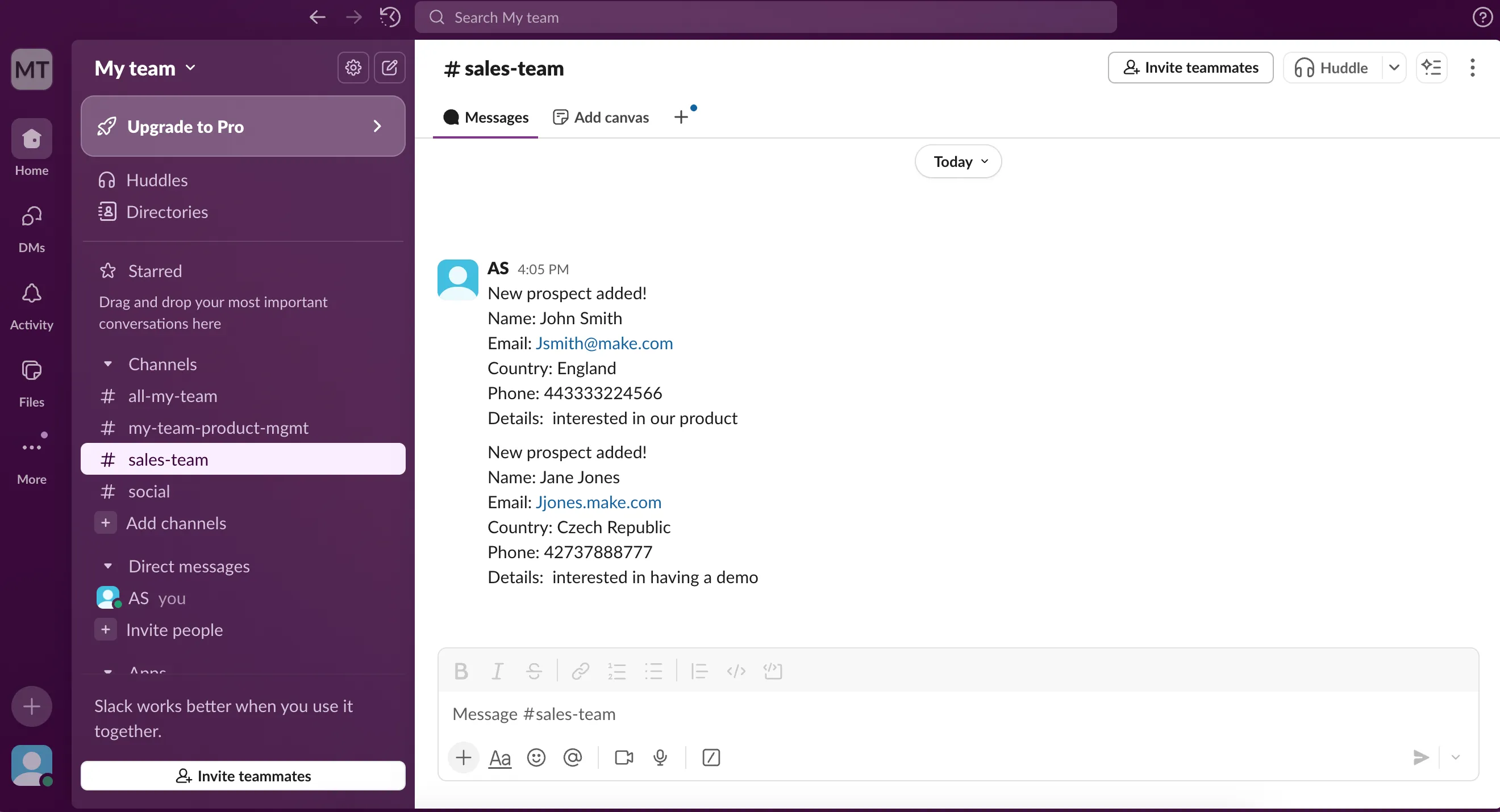Collapse the Direct messages section
The width and height of the screenshot is (1500, 812).
[x=108, y=566]
